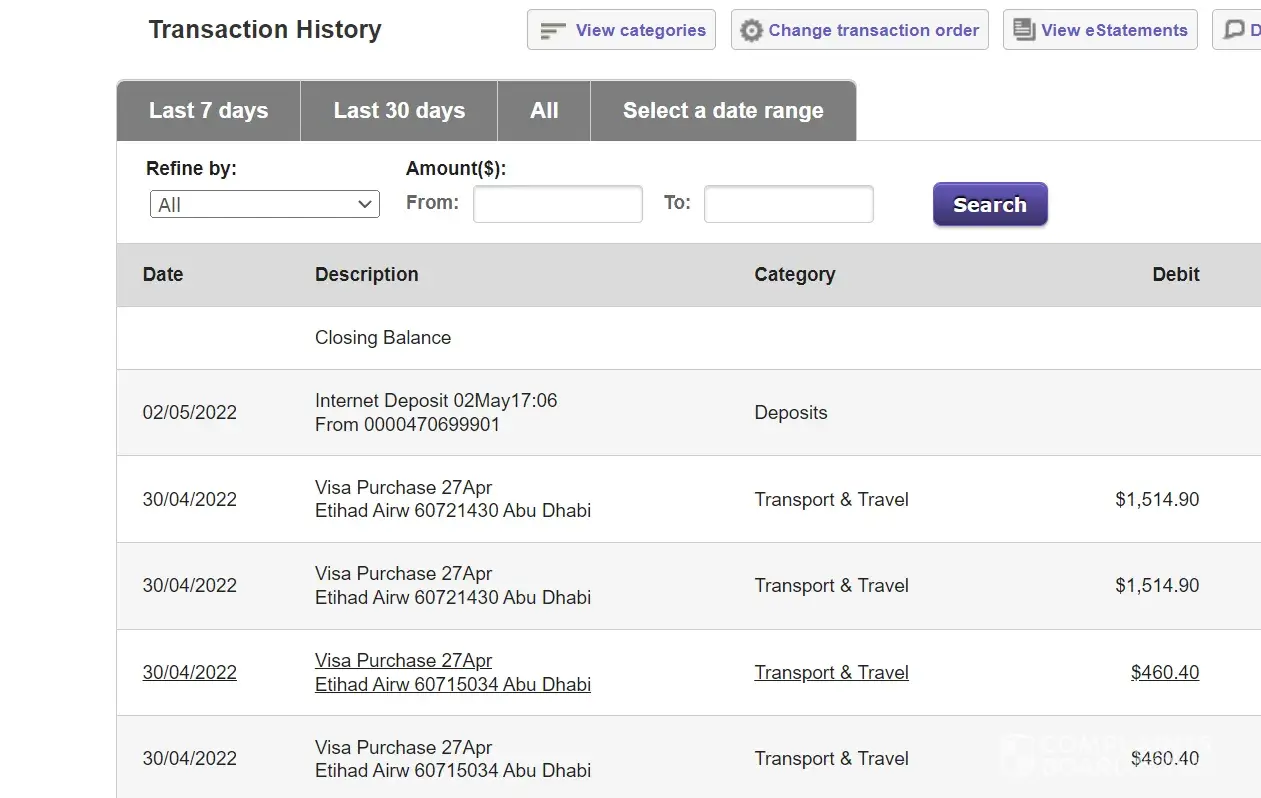Click the View categories list icon
Image resolution: width=1261 pixels, height=798 pixels.
(552, 31)
